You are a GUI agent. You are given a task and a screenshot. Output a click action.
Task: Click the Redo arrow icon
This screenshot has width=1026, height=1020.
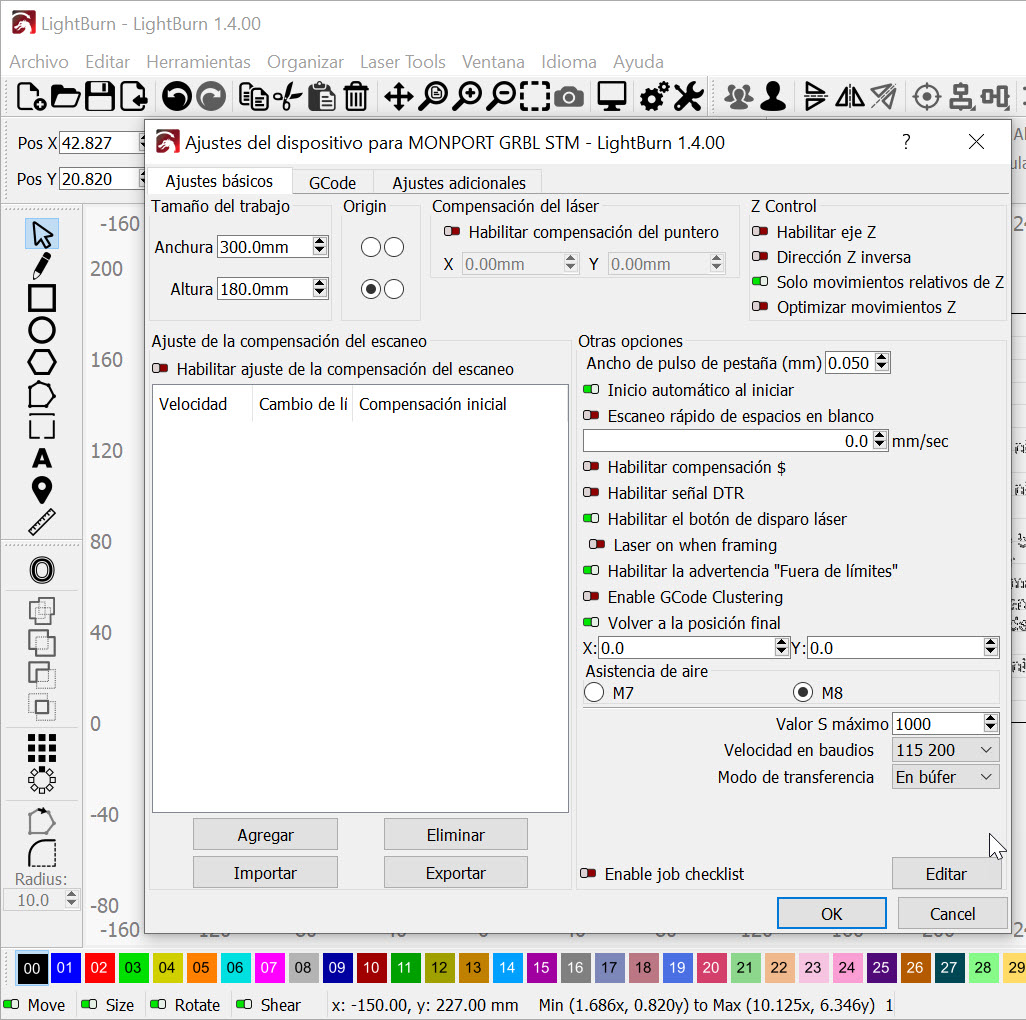[x=211, y=97]
